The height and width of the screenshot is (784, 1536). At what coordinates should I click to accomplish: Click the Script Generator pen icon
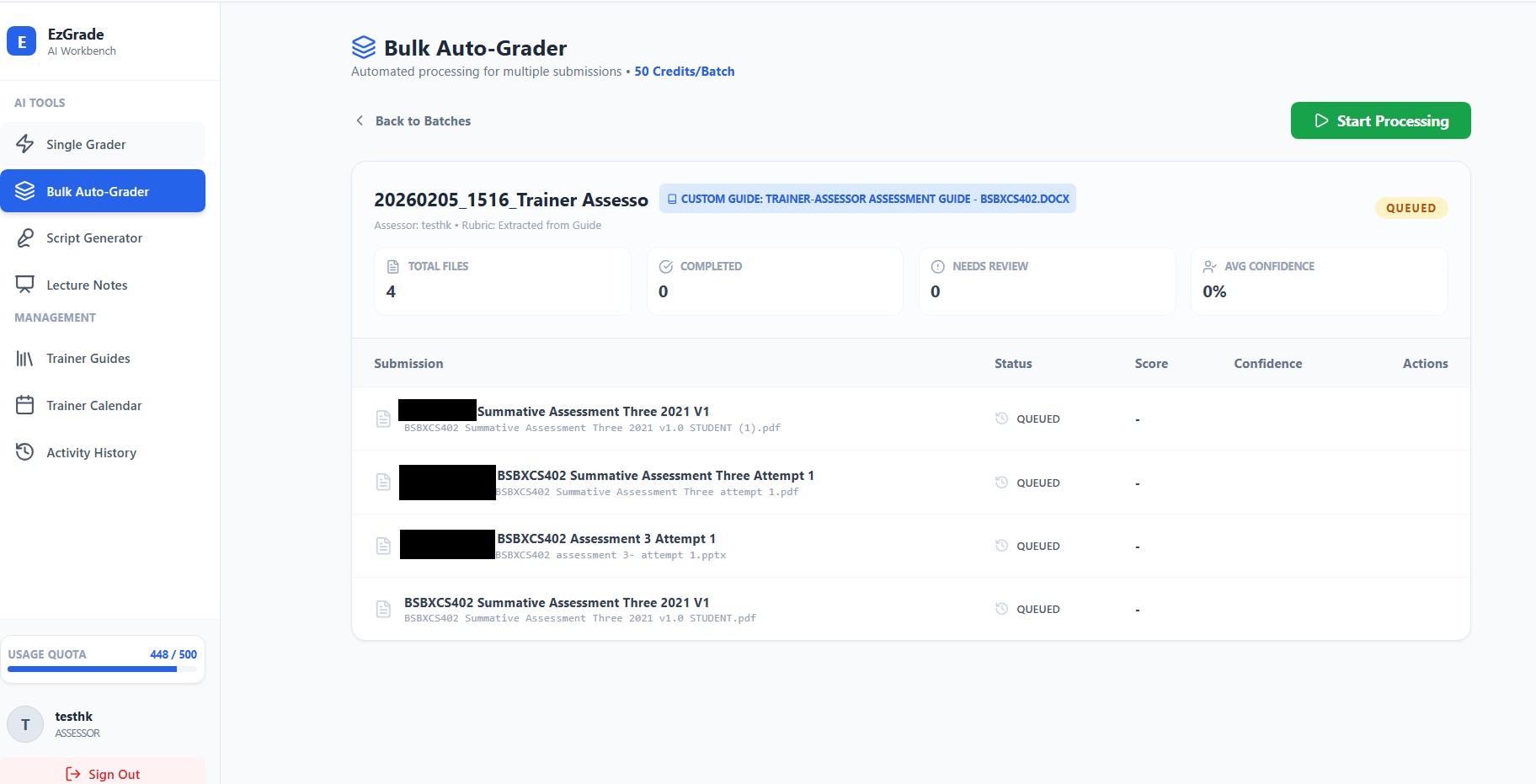pos(25,238)
